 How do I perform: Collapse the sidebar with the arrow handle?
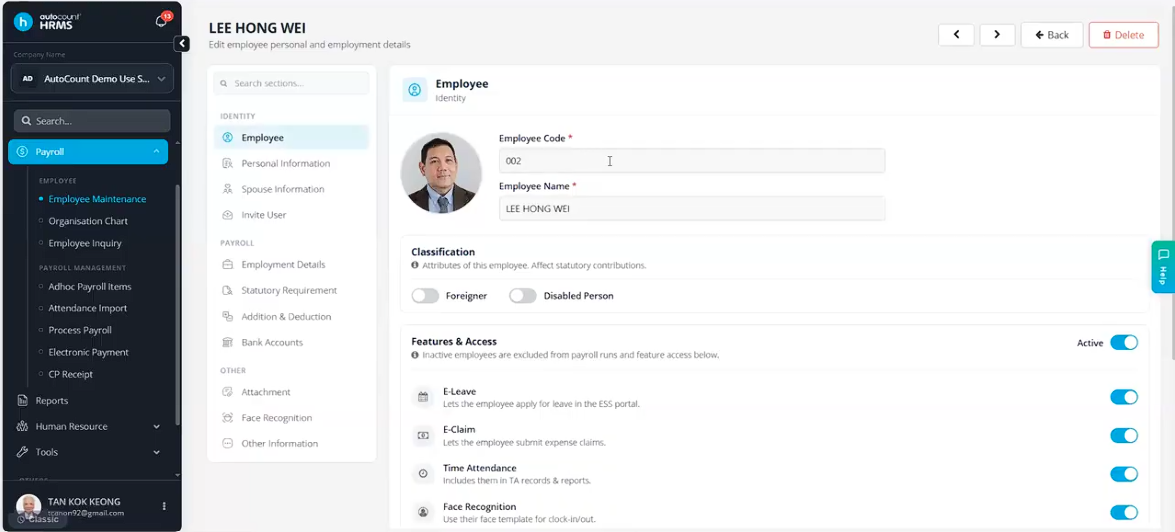click(182, 43)
